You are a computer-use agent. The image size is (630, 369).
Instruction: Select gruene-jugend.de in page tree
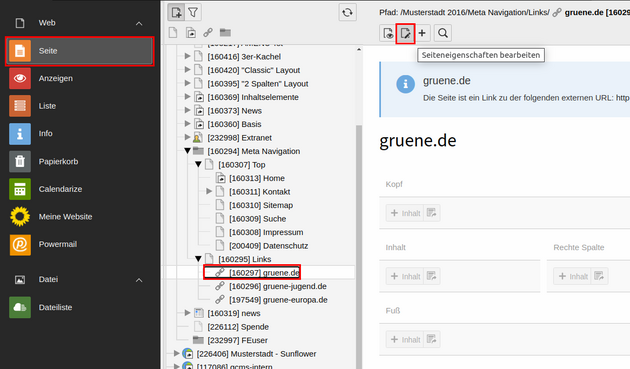278,286
